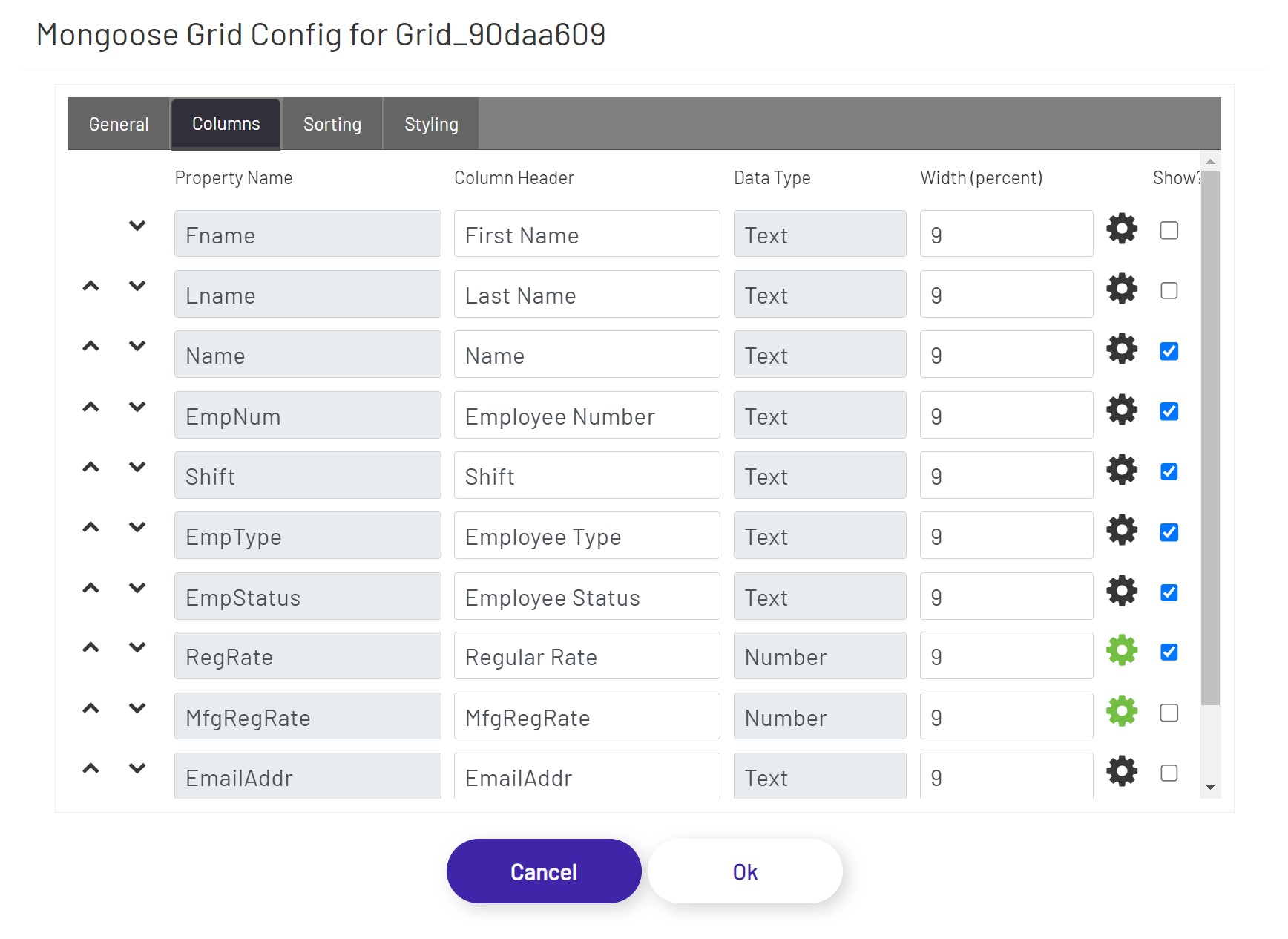The width and height of the screenshot is (1288, 939).
Task: Click the Ok button
Action: pos(744,871)
